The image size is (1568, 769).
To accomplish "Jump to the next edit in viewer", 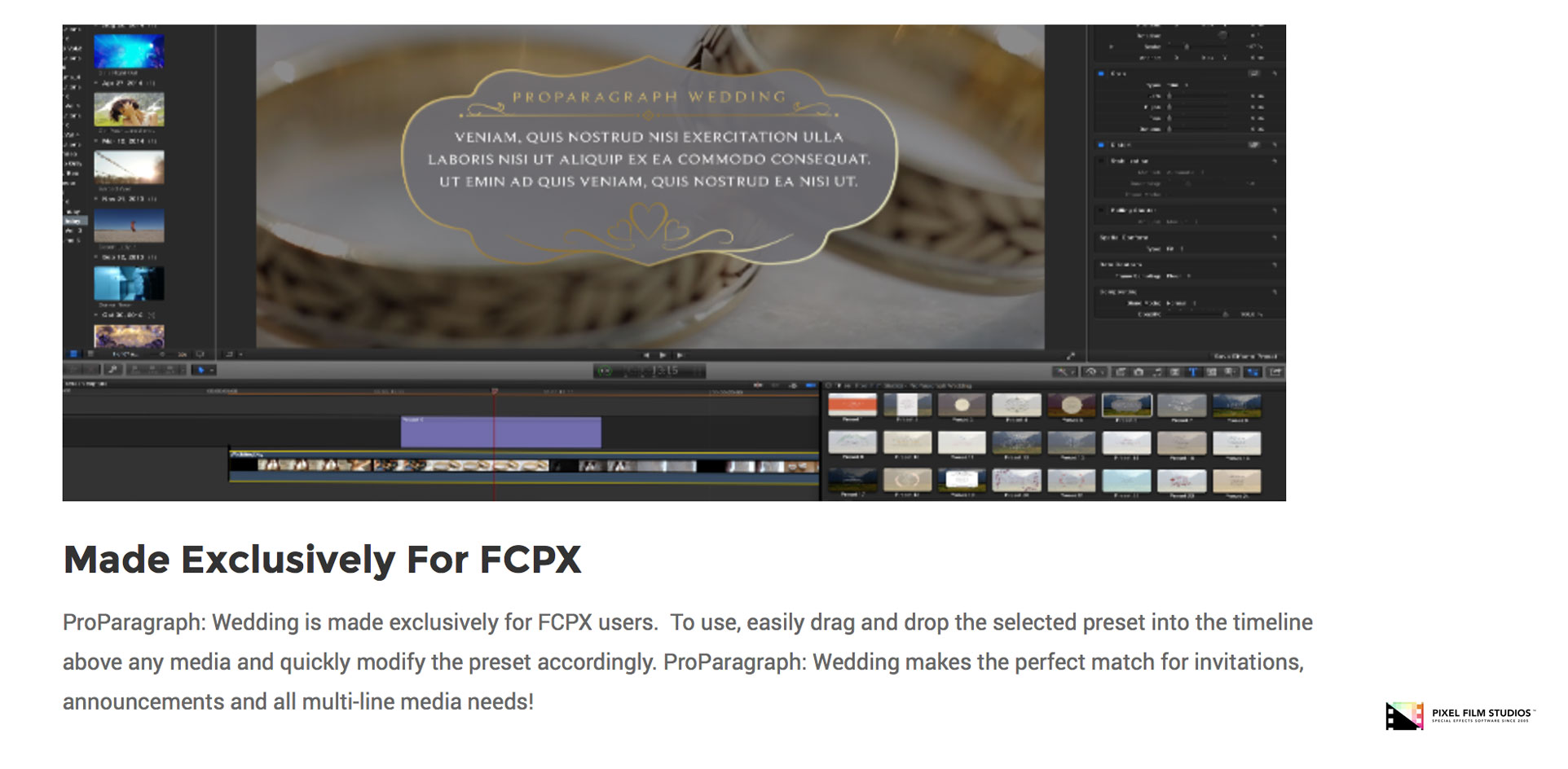I will [x=679, y=355].
